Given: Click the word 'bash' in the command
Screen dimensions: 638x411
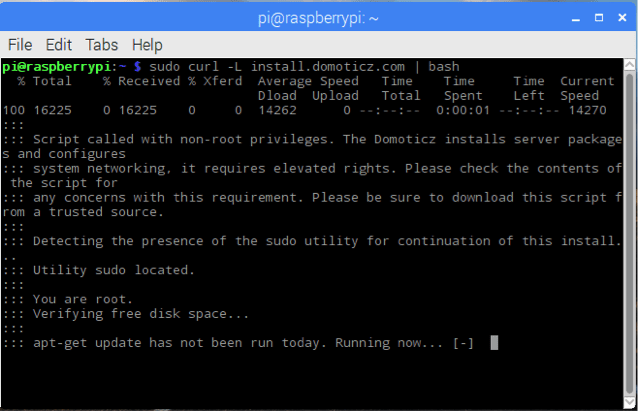Looking at the screenshot, I should [x=444, y=66].
